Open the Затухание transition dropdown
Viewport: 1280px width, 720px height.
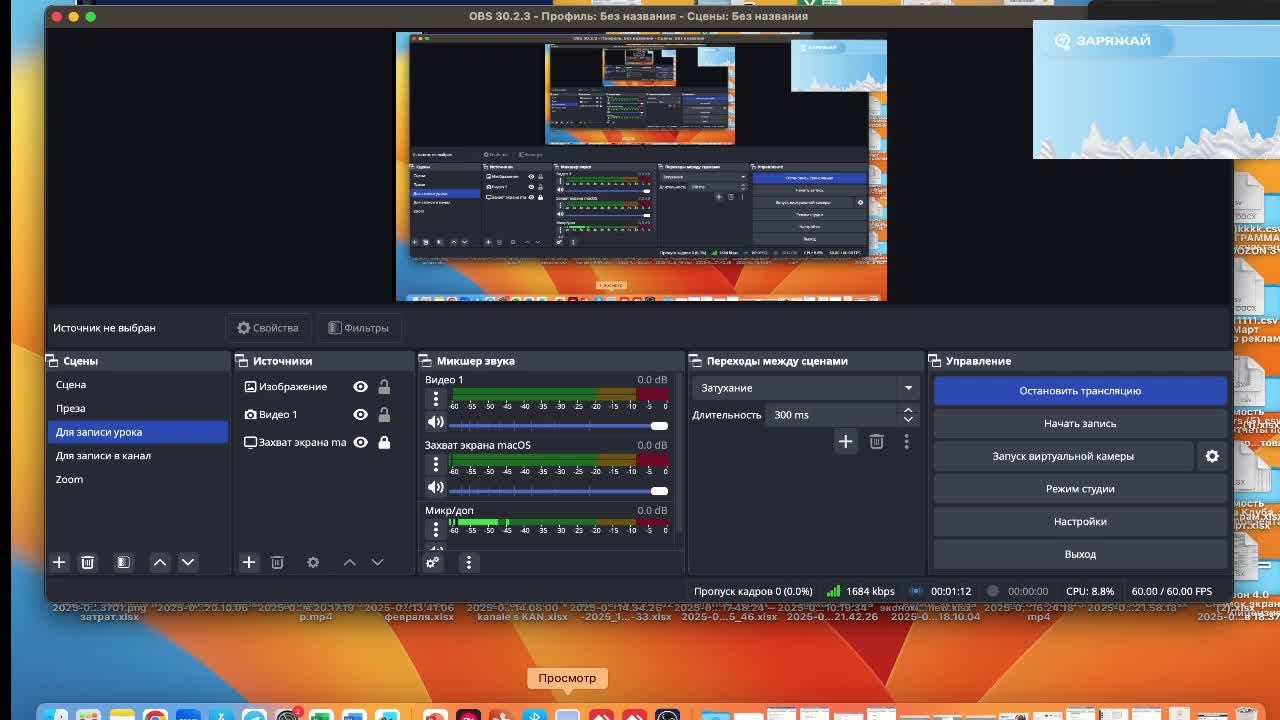(805, 388)
